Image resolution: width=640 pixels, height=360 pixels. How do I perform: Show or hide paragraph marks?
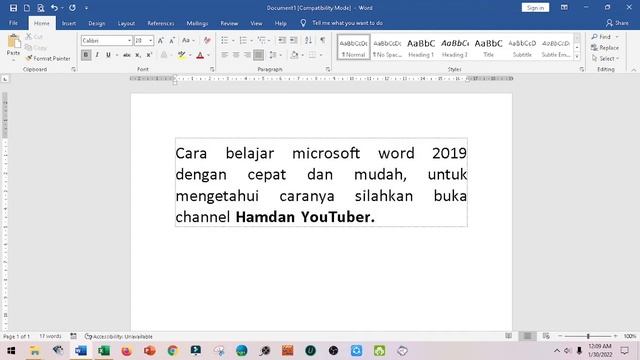point(323,40)
